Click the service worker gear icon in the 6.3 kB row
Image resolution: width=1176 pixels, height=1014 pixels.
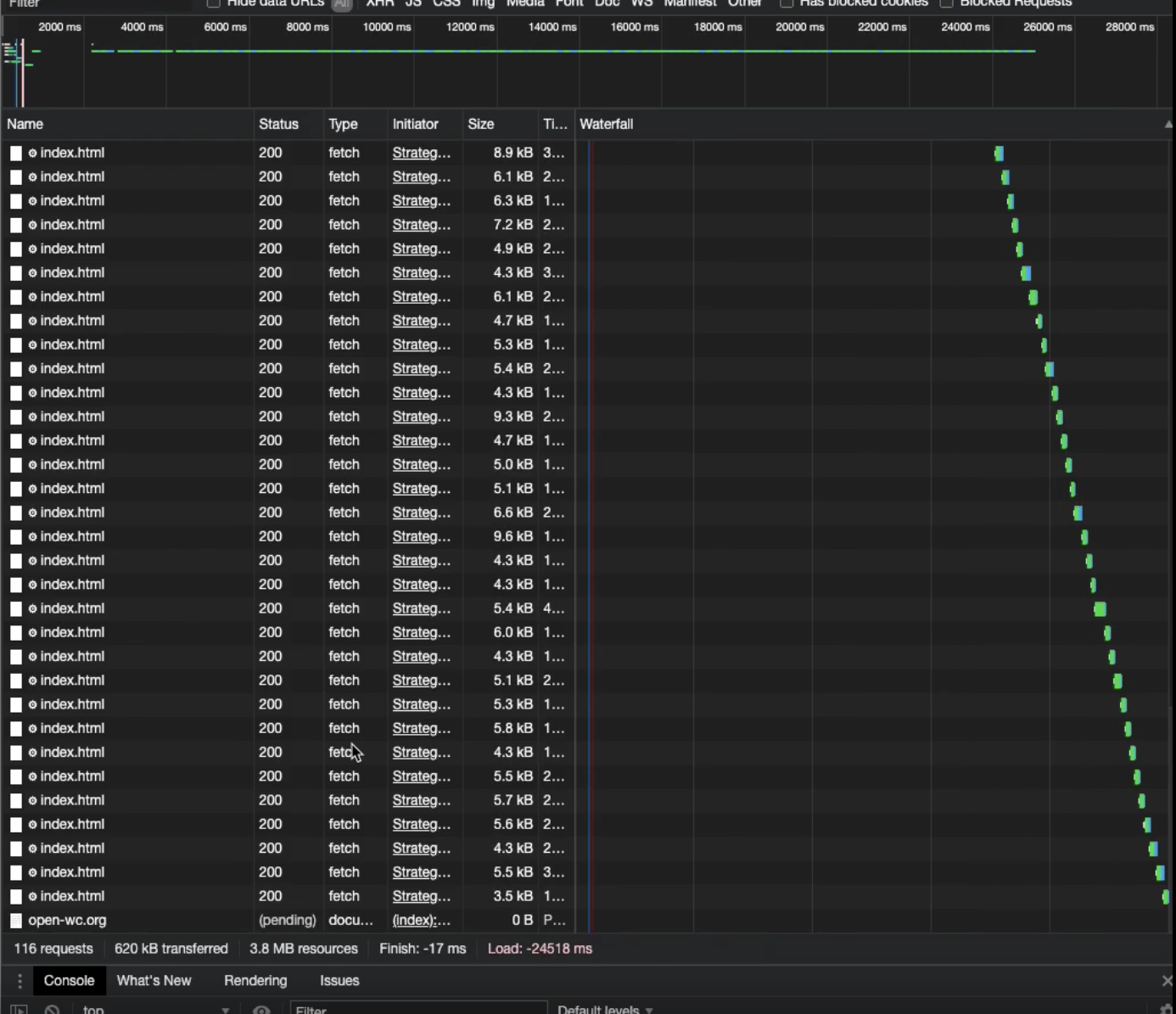pyautogui.click(x=33, y=201)
